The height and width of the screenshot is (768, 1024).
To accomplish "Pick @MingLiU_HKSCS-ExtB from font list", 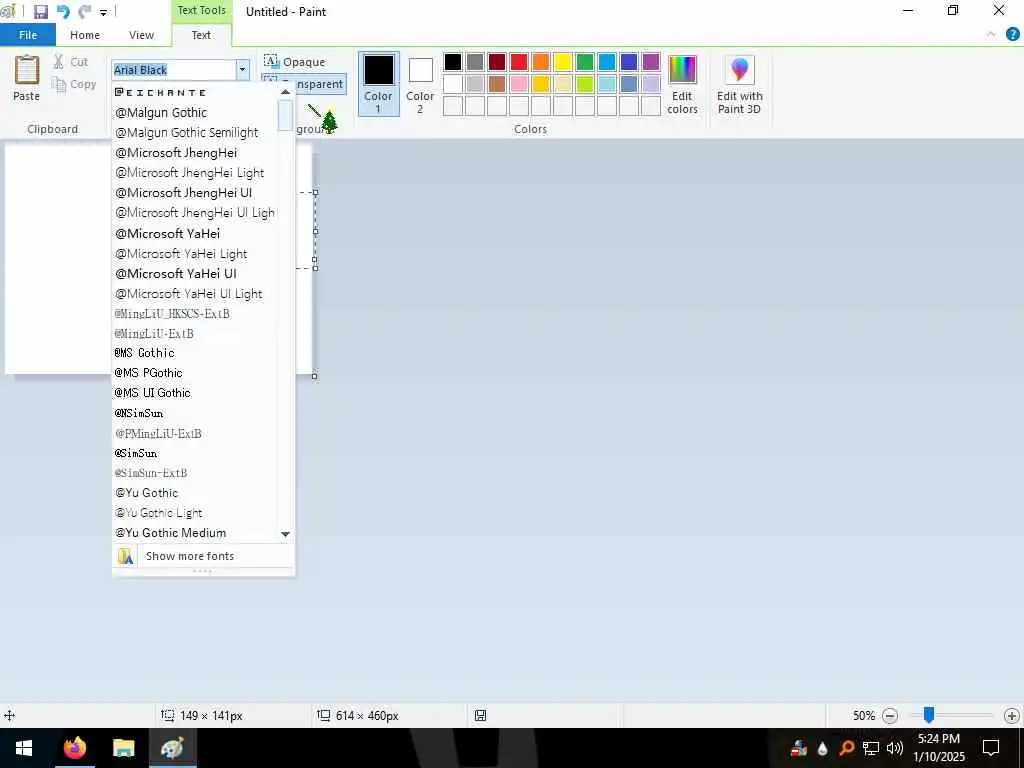I will (x=195, y=313).
